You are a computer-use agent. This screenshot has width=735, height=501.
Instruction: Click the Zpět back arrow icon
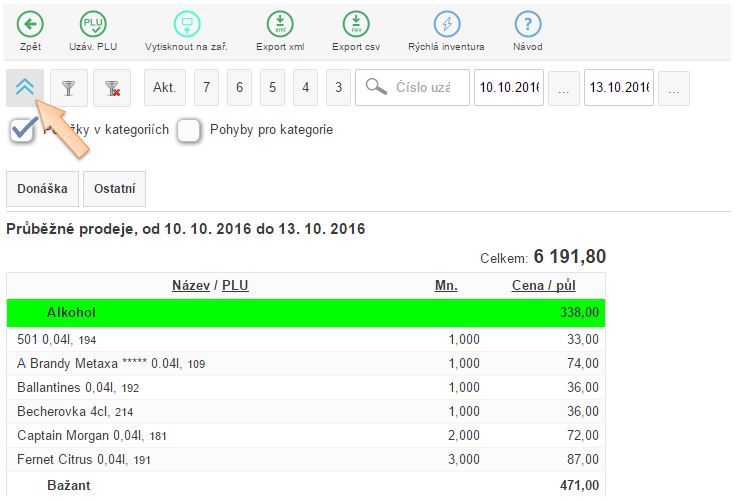[30, 25]
